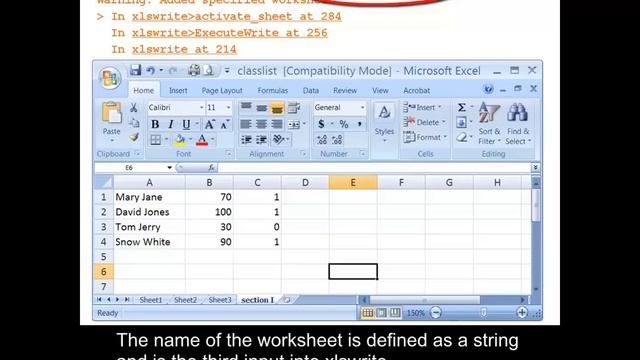Align text left in the cell
640x360 pixels.
coord(246,124)
